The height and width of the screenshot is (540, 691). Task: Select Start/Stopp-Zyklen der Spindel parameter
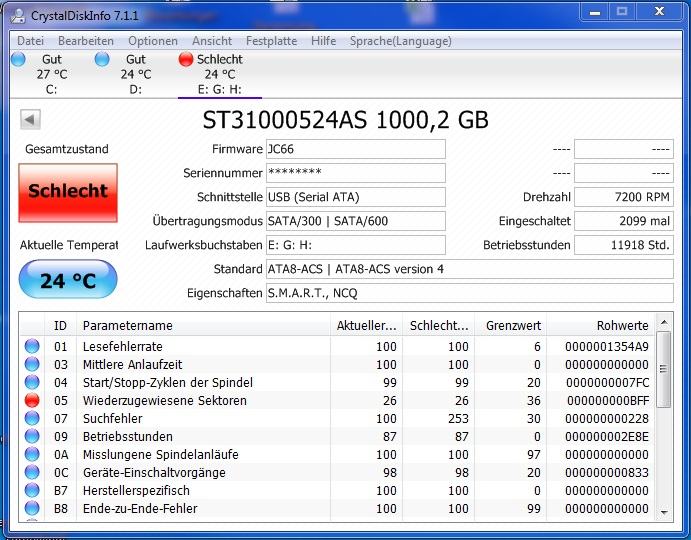pyautogui.click(x=168, y=383)
